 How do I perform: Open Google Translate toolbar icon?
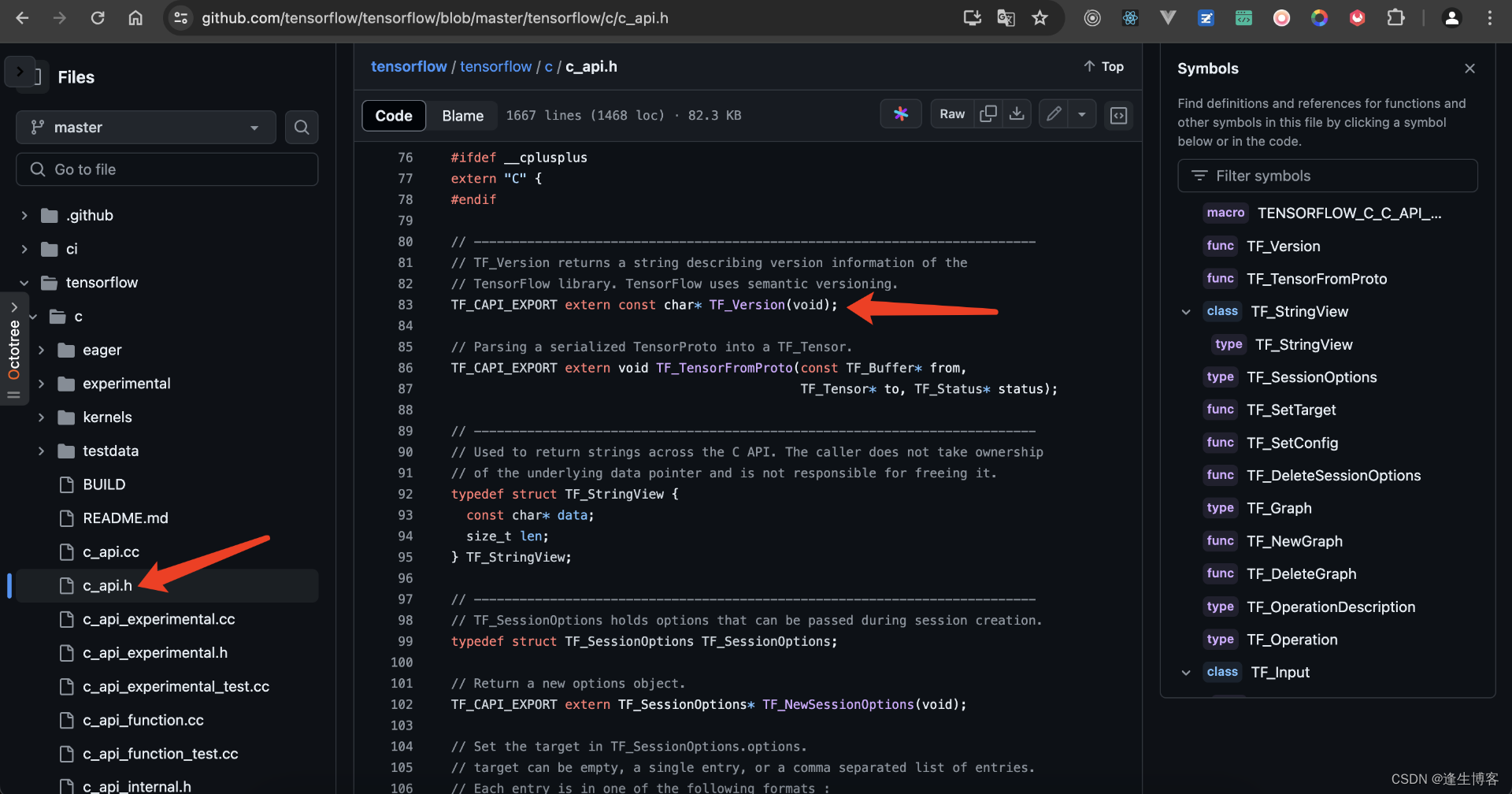point(1005,17)
